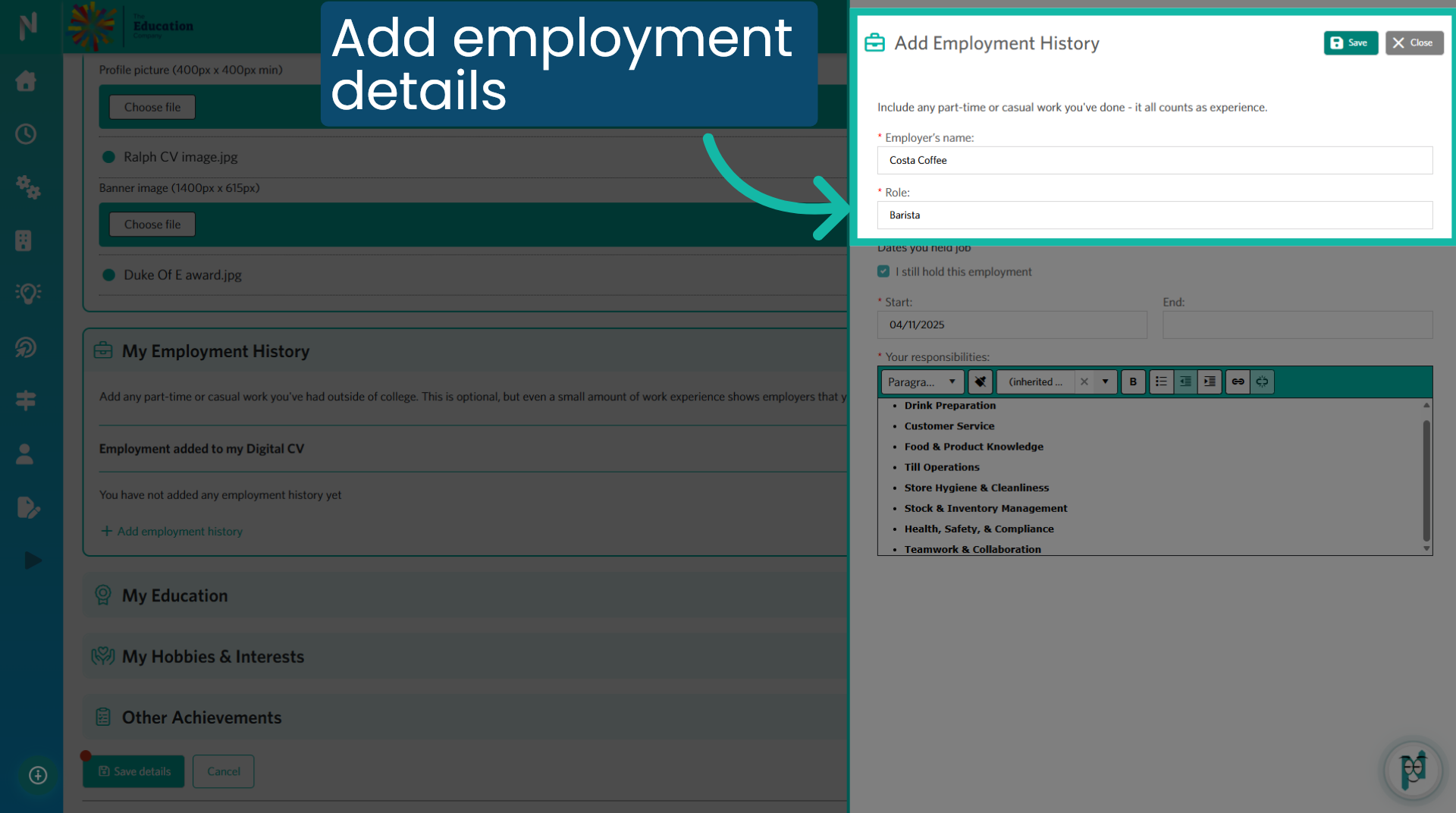Viewport: 1456px width, 813px height.
Task: Click the End date field
Action: coord(1297,325)
